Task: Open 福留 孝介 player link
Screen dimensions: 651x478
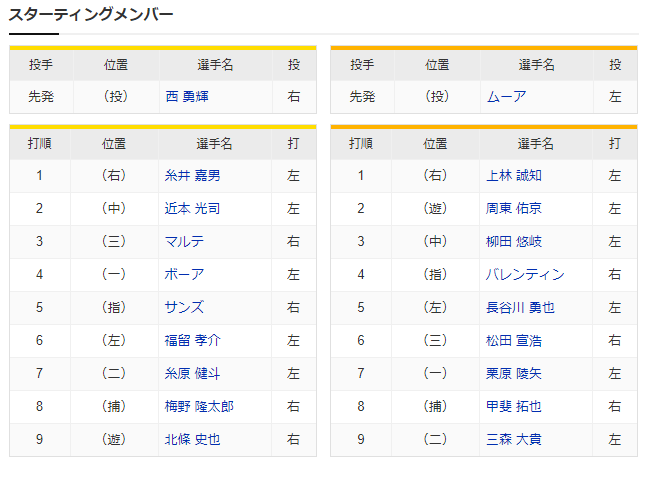Action: click(192, 341)
